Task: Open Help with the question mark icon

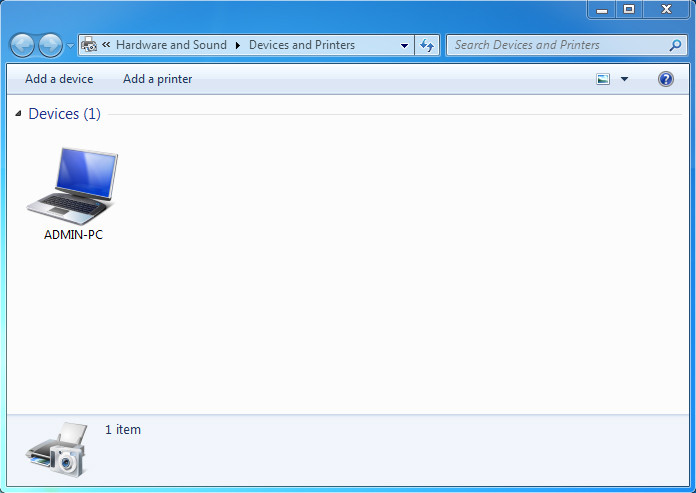Action: pos(666,79)
